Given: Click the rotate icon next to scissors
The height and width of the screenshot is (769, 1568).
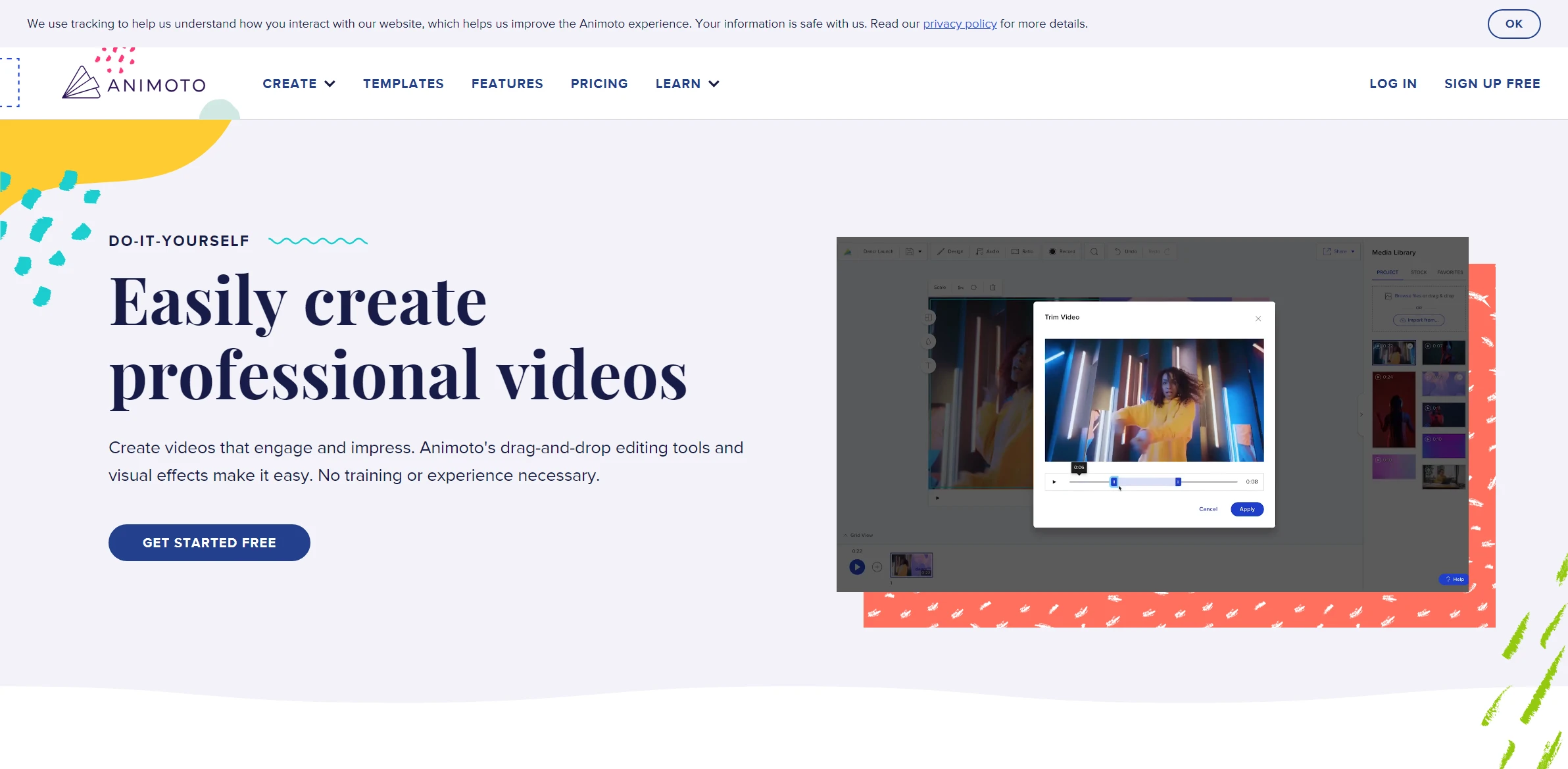Looking at the screenshot, I should 974,287.
